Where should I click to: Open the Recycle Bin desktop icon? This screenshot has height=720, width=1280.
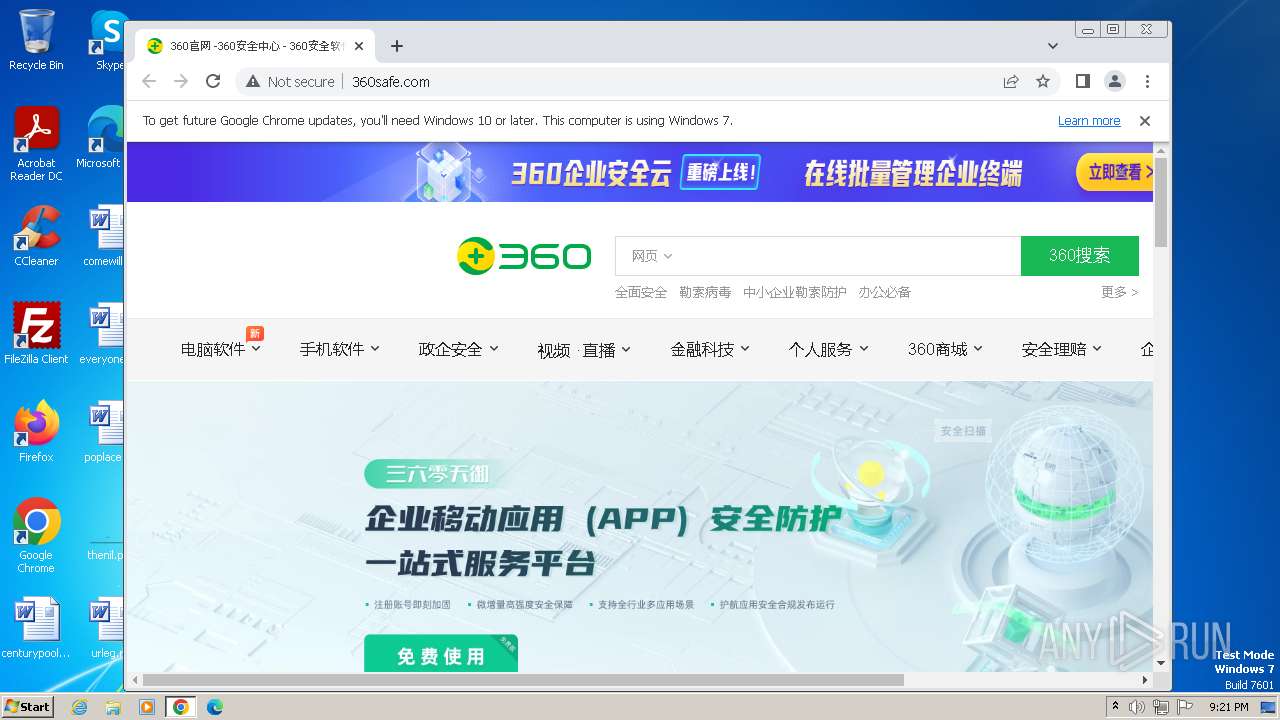pyautogui.click(x=36, y=40)
